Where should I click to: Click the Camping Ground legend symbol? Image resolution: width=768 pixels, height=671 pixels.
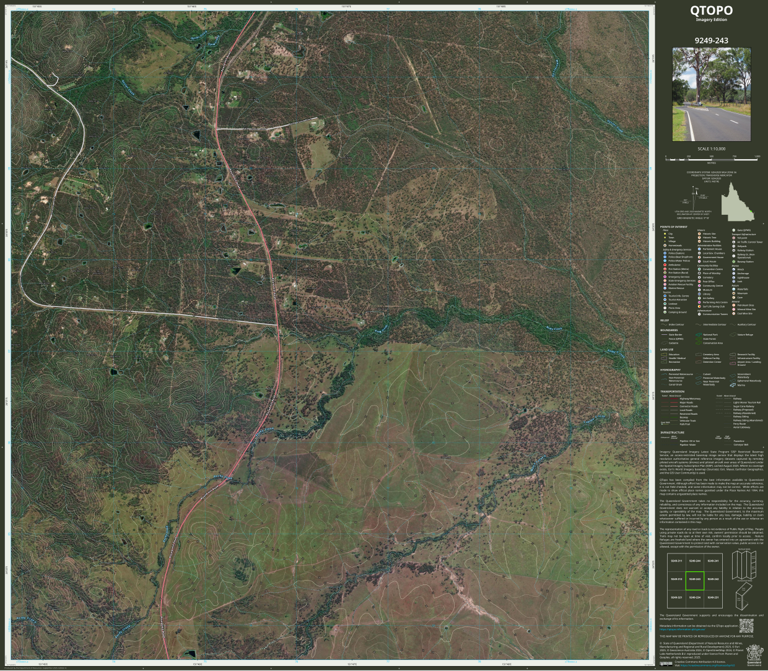pos(665,312)
